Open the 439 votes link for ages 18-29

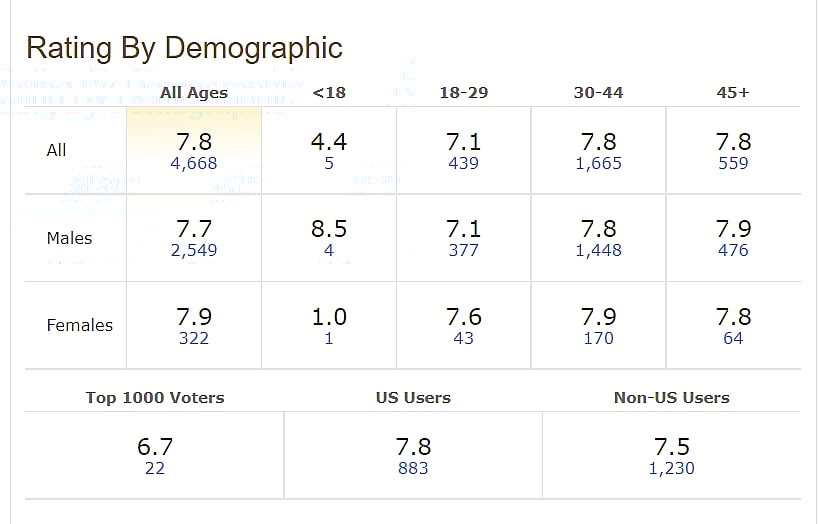[464, 163]
